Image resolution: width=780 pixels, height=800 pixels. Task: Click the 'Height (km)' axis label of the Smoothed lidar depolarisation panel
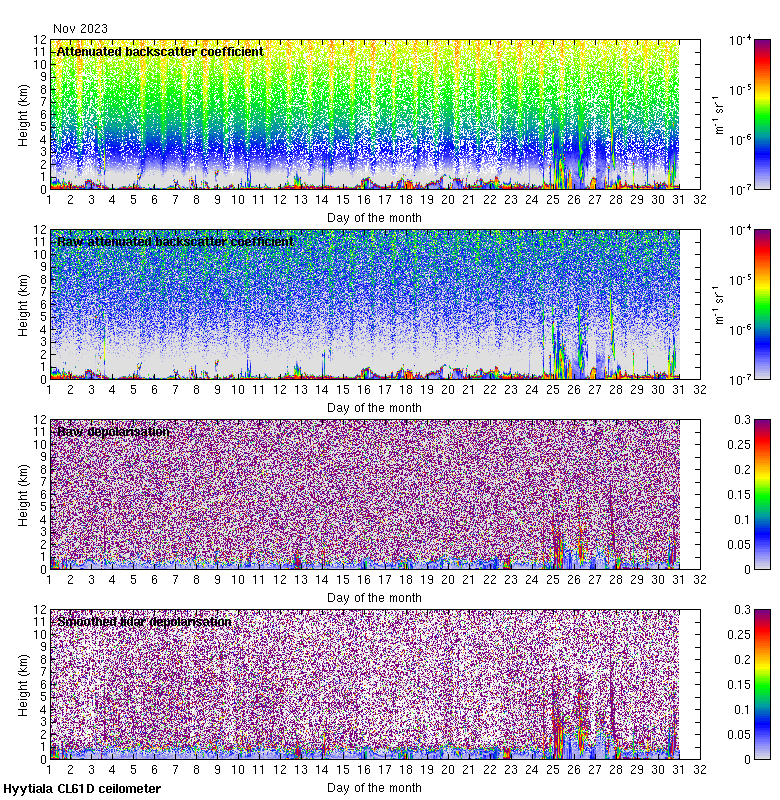click(23, 685)
